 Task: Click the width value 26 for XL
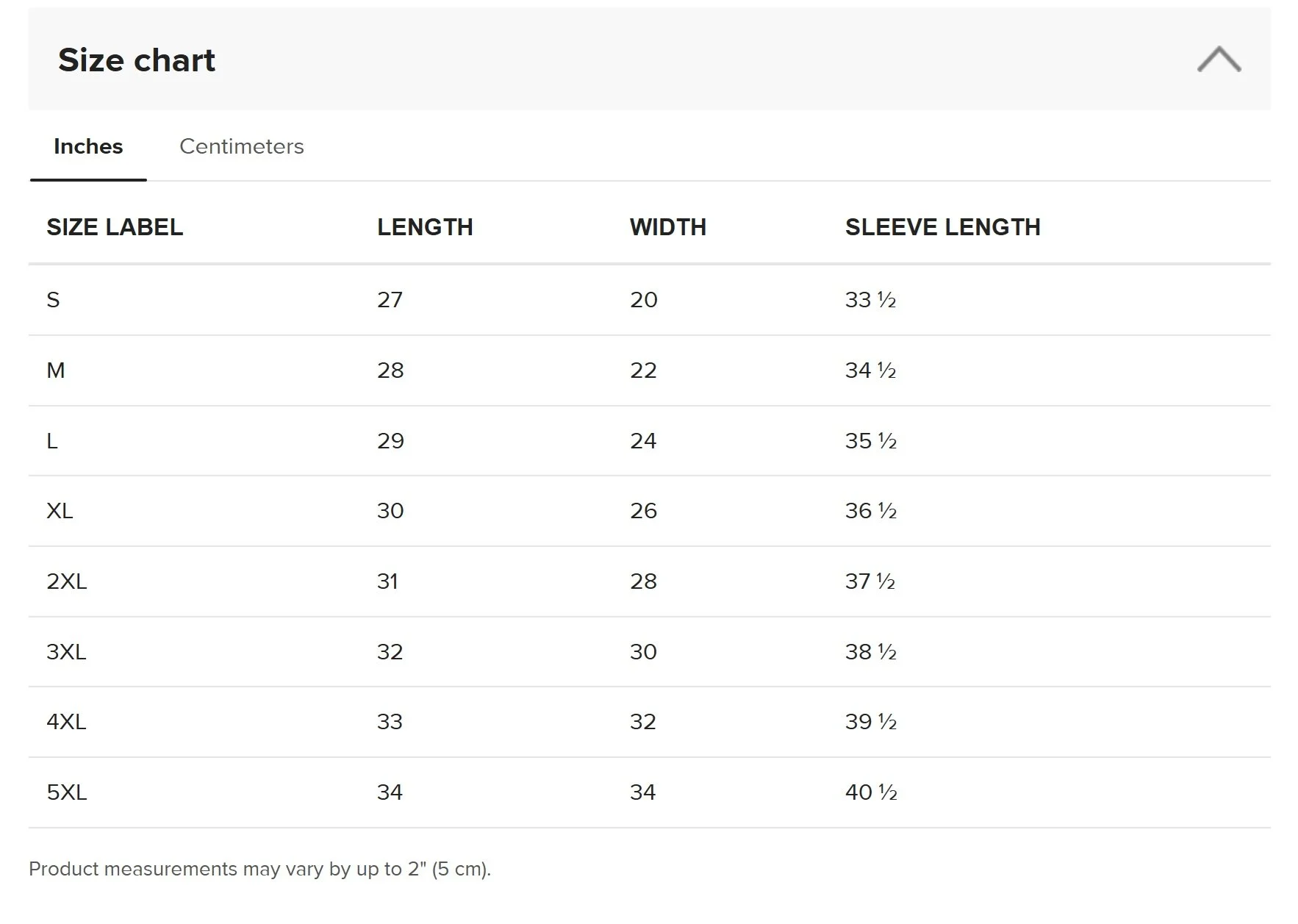643,511
